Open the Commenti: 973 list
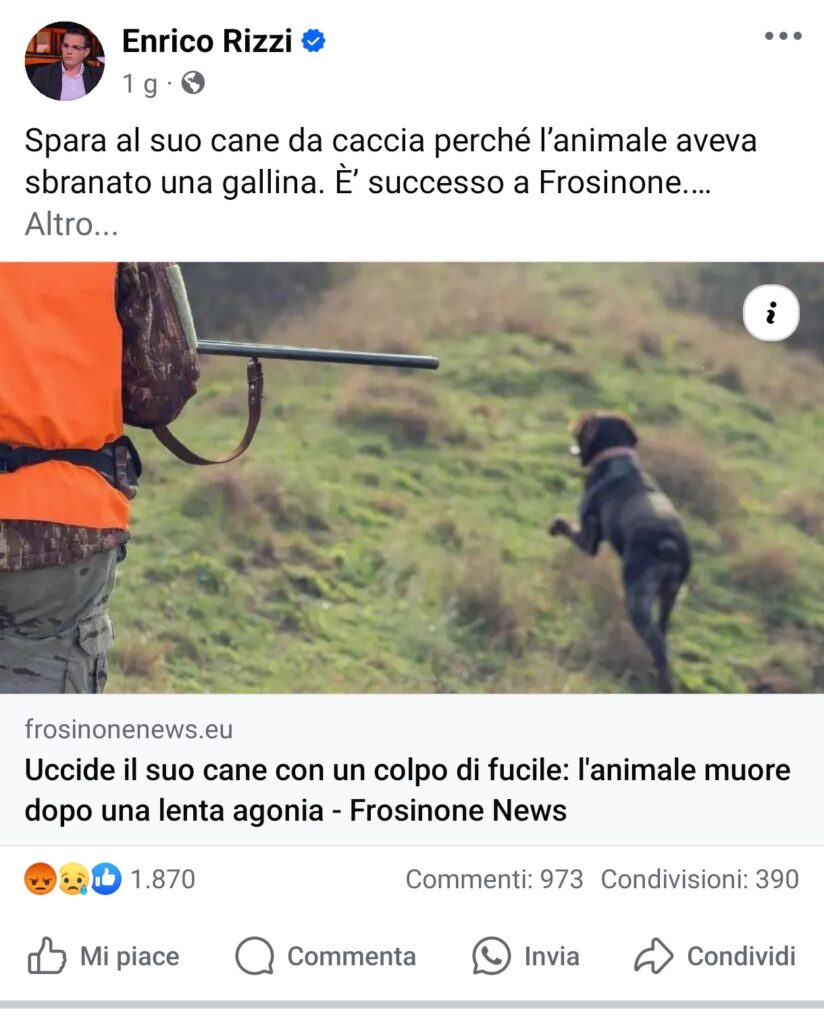 pos(494,879)
